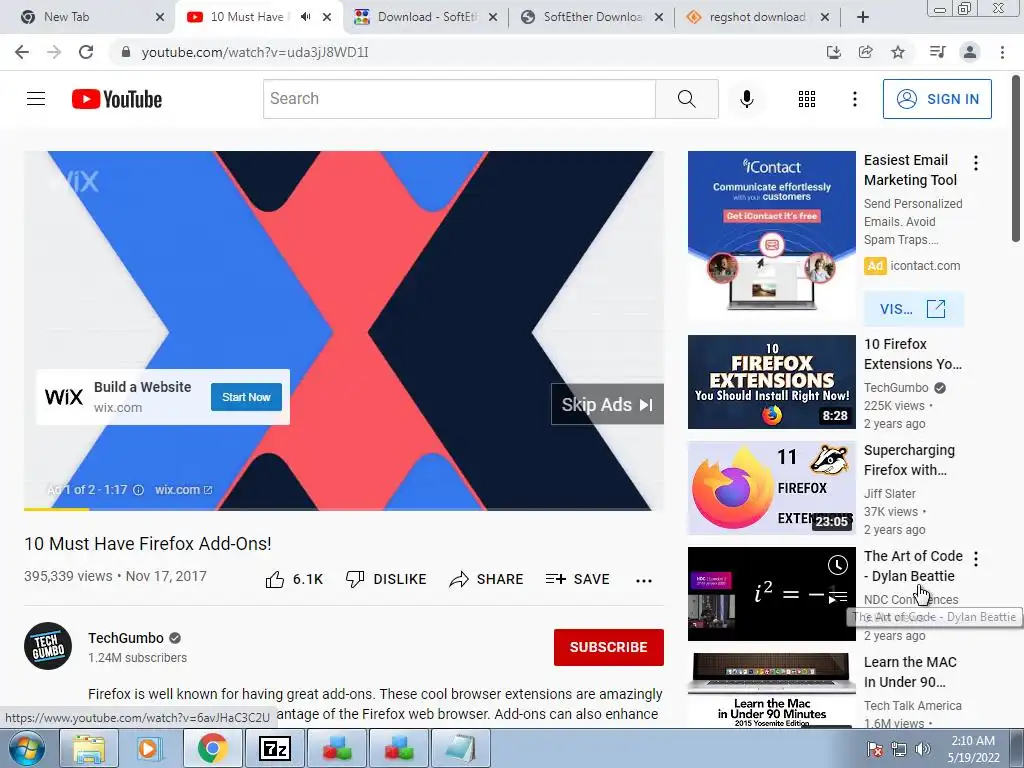
Task: Skip the Wix ad
Action: pos(607,404)
